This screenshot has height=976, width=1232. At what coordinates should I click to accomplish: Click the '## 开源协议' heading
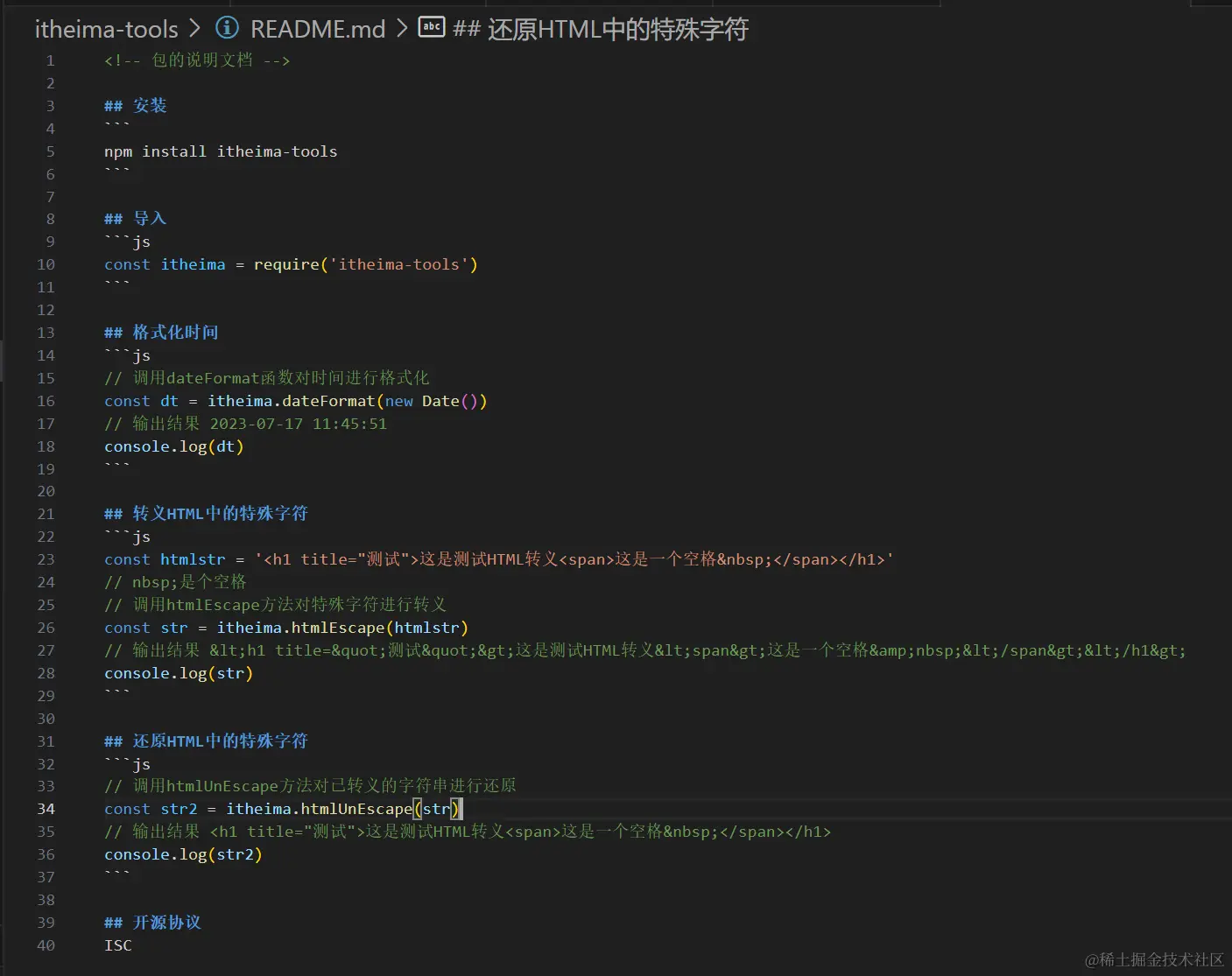(152, 923)
